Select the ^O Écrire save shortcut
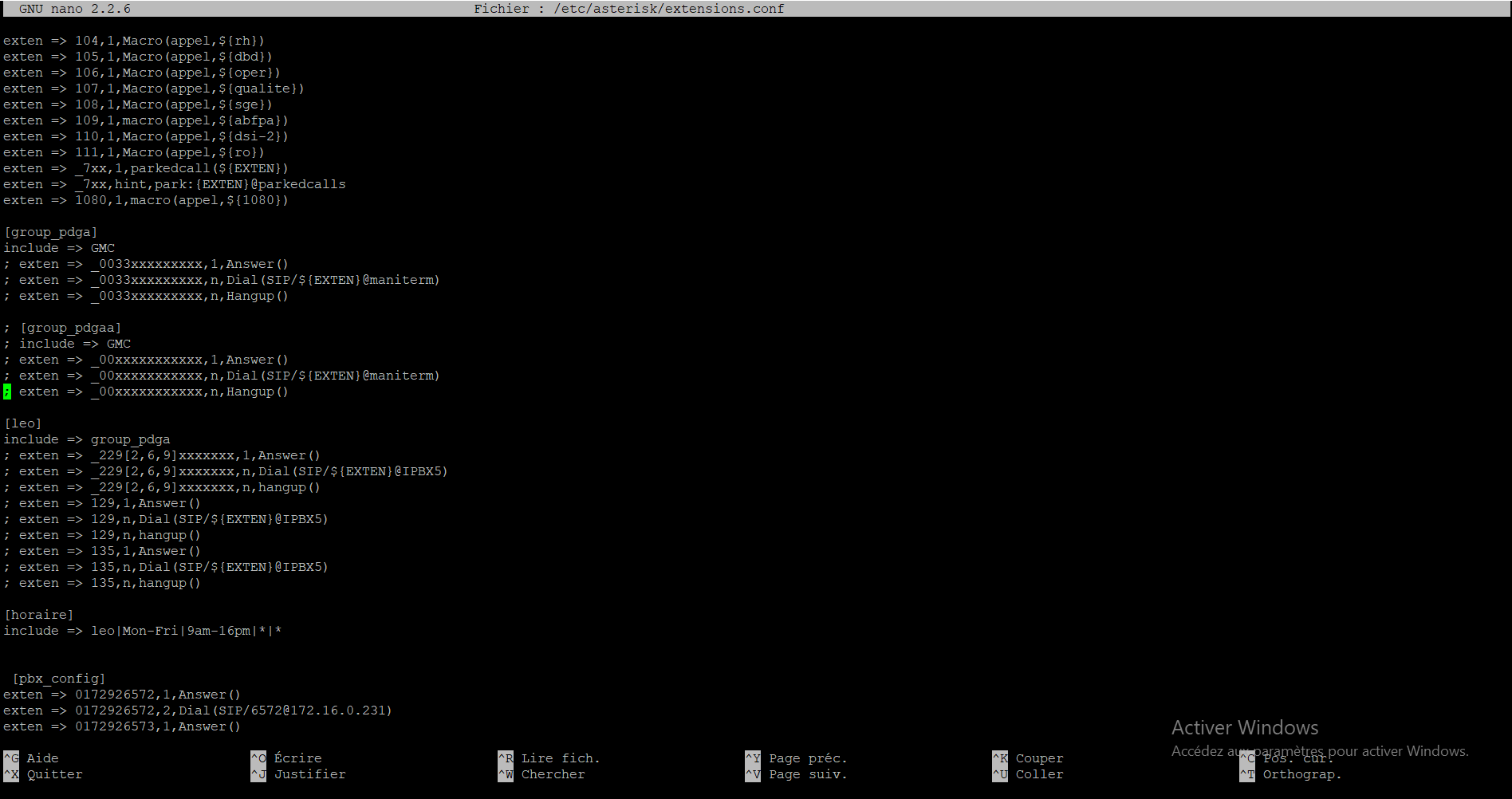The image size is (1512, 799). point(287,758)
